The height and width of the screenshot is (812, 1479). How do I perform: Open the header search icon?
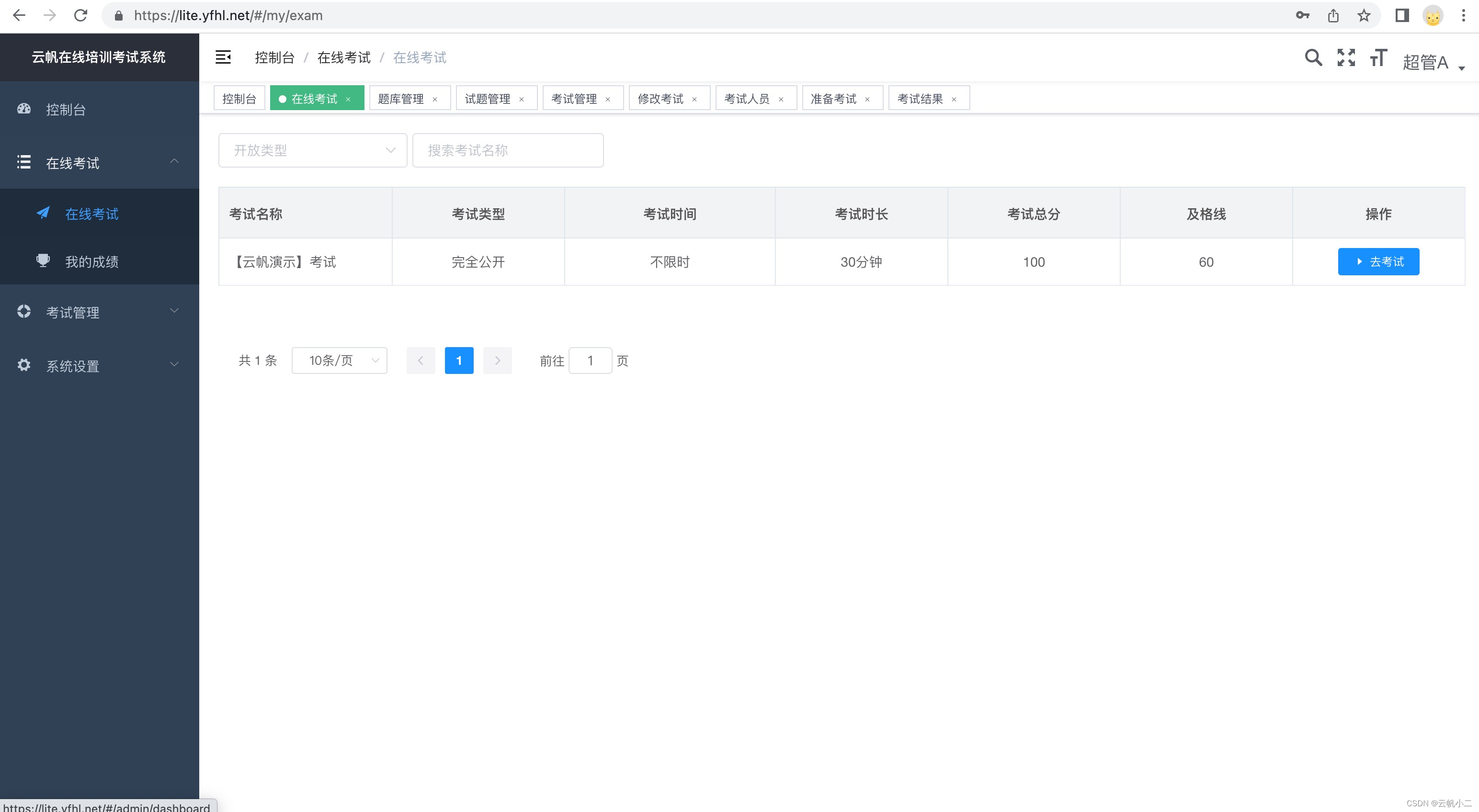tap(1312, 57)
